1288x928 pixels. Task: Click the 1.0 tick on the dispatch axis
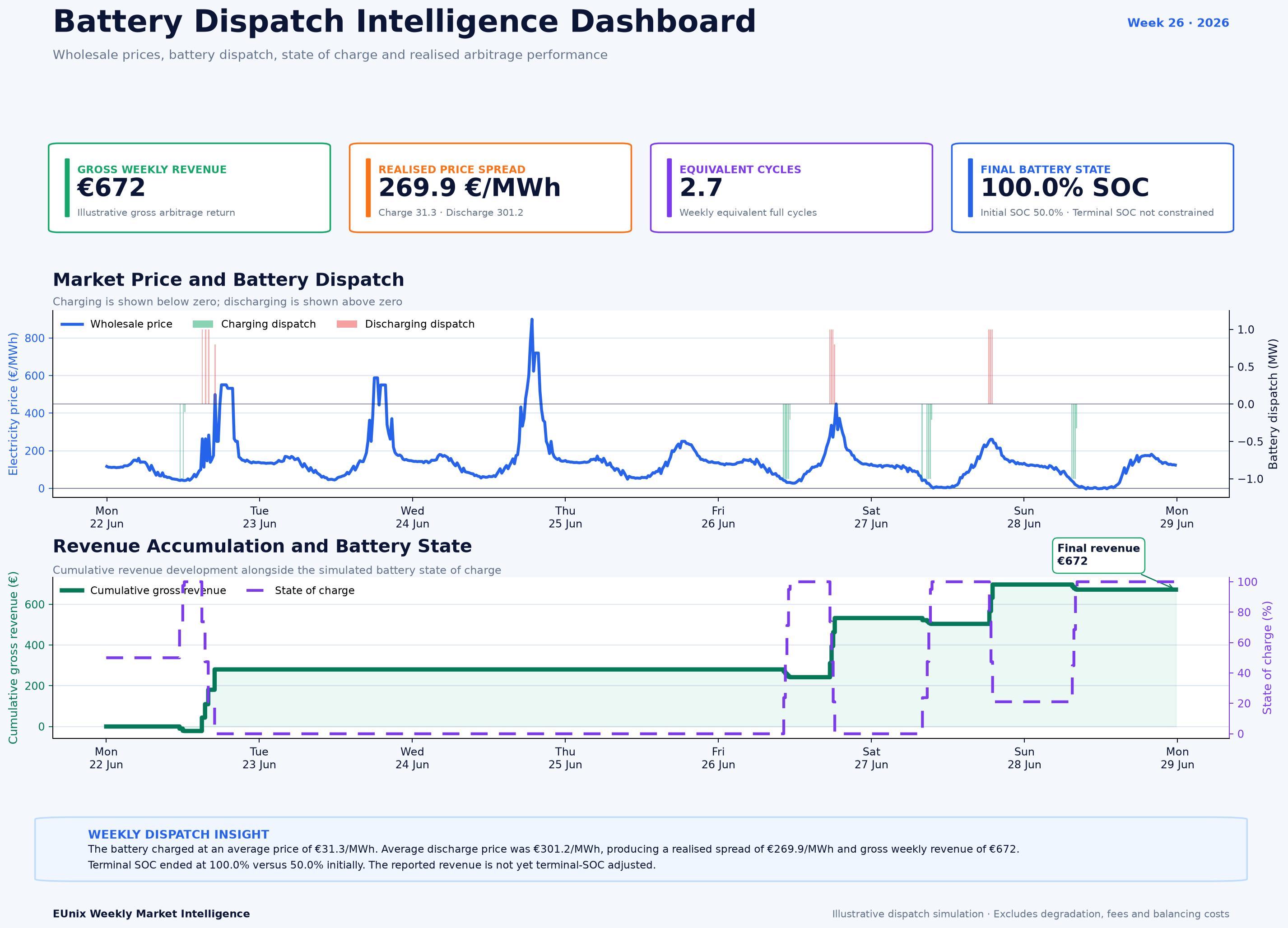pyautogui.click(x=1246, y=330)
